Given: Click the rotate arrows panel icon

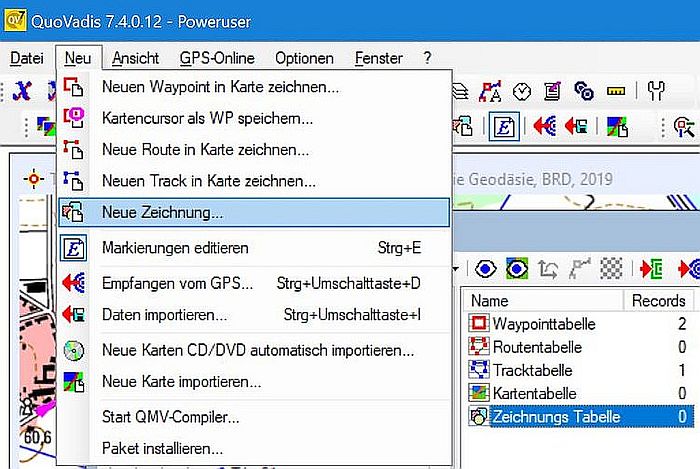Looking at the screenshot, I should click(x=548, y=269).
